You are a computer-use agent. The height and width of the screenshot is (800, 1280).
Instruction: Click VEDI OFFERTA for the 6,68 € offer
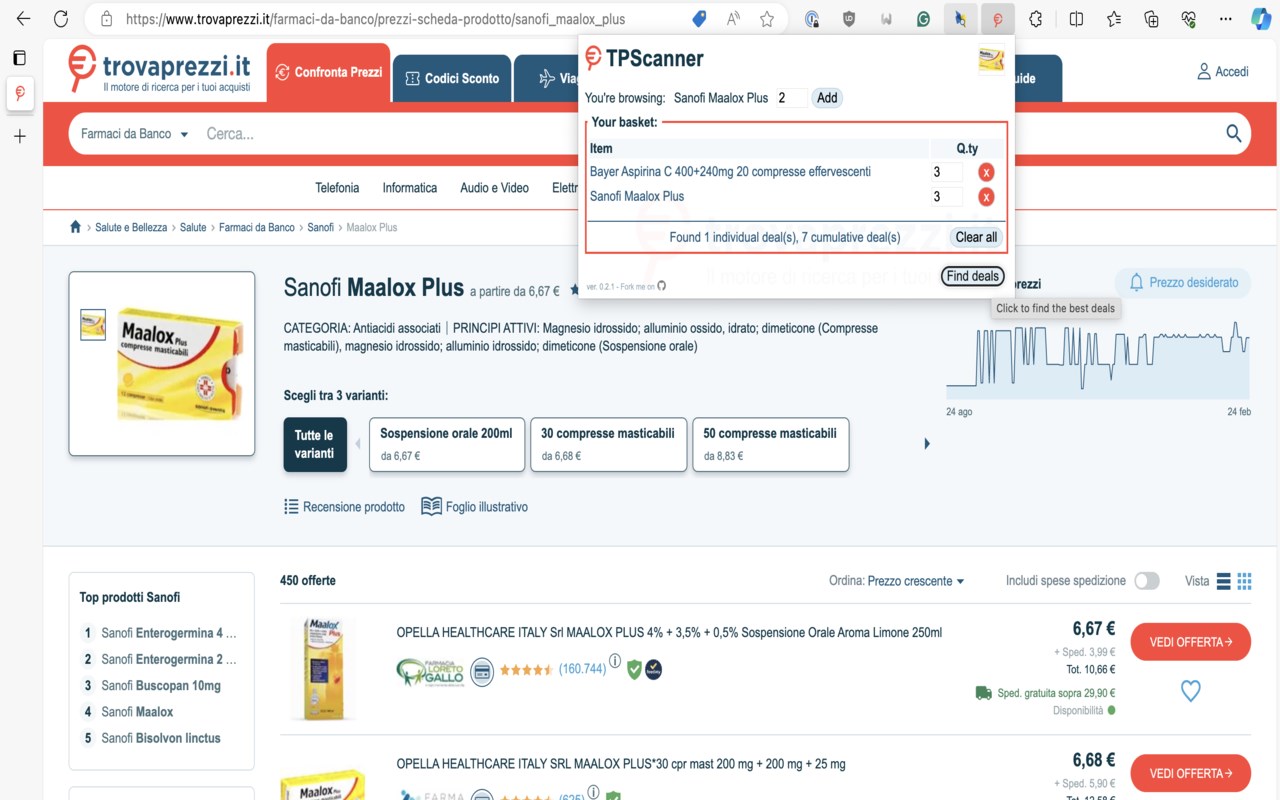pyautogui.click(x=1190, y=773)
